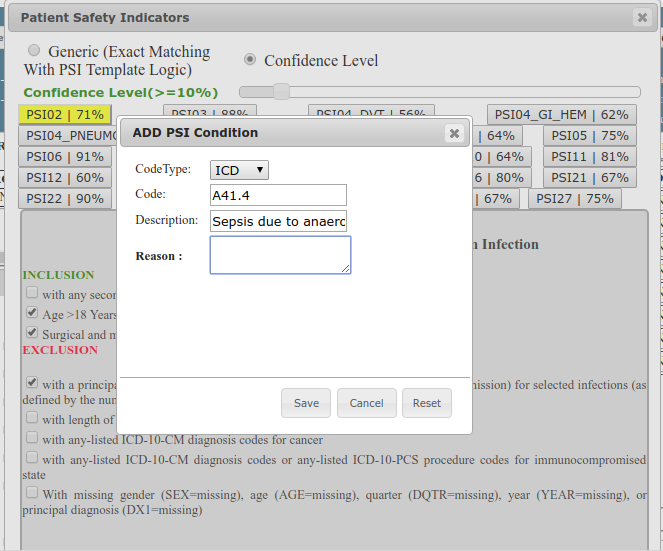
Task: Switch to the PSI05 | 75% tab
Action: click(x=590, y=136)
